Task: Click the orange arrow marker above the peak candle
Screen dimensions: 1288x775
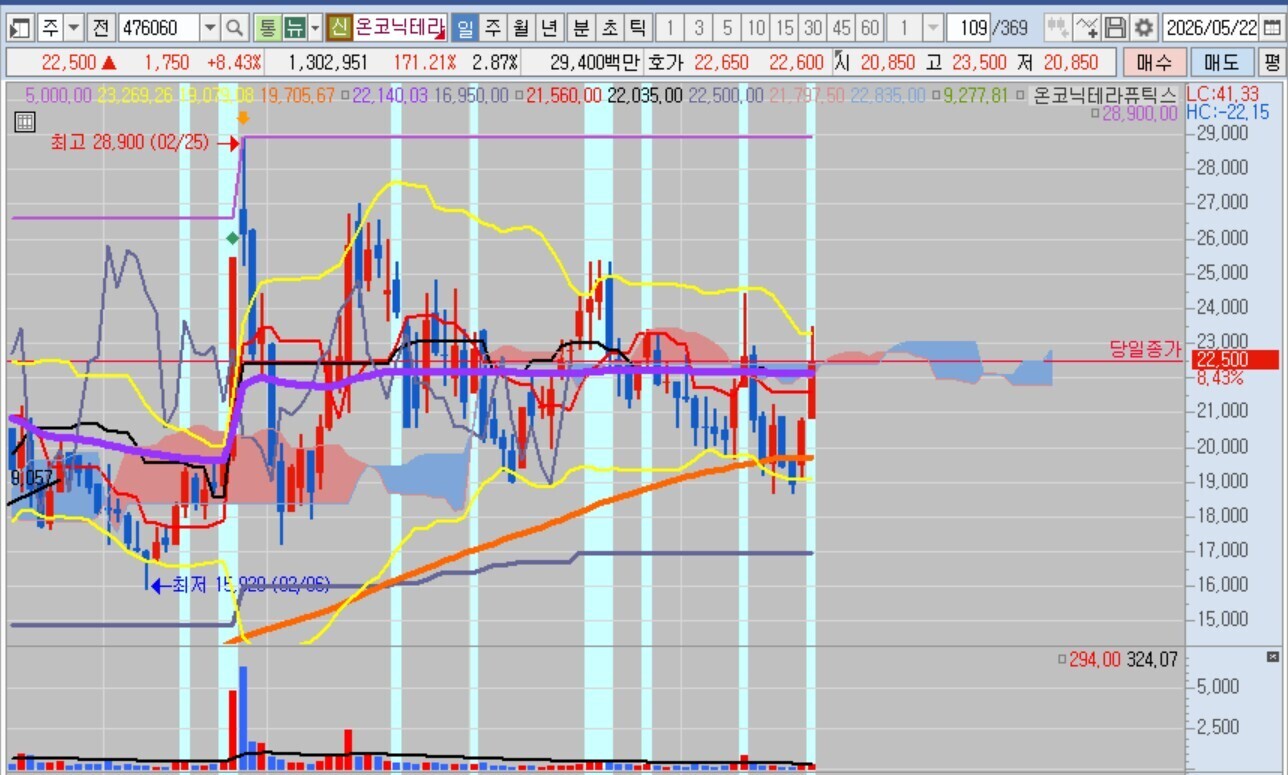Action: 243,120
